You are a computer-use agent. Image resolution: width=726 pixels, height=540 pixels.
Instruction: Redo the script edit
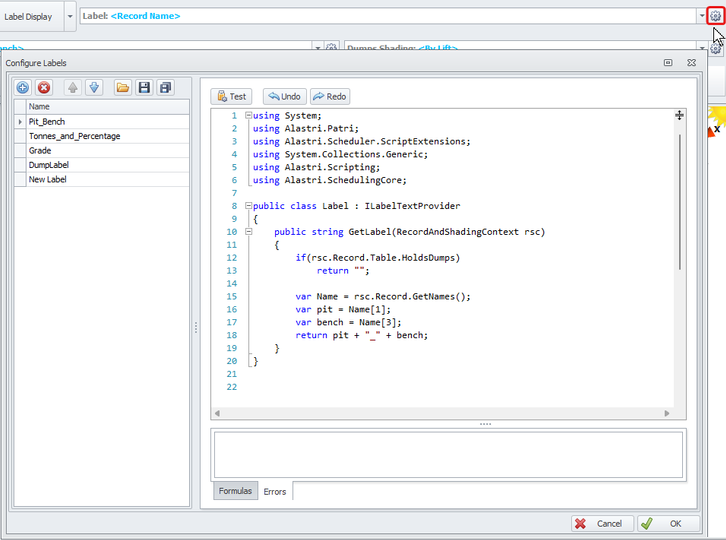click(x=330, y=97)
